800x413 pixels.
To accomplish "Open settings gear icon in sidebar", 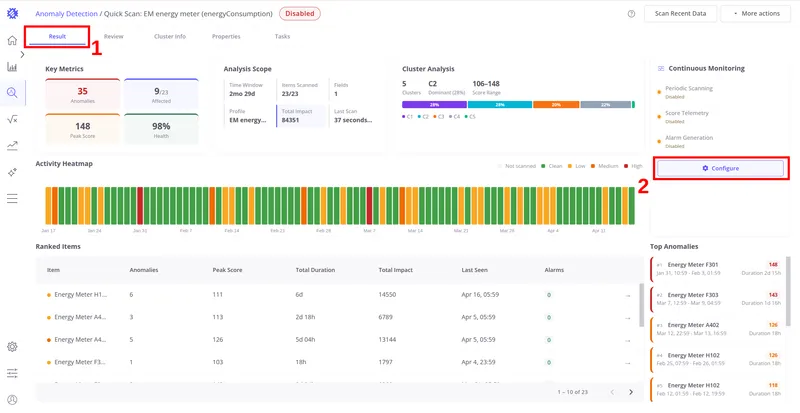I will pyautogui.click(x=12, y=347).
